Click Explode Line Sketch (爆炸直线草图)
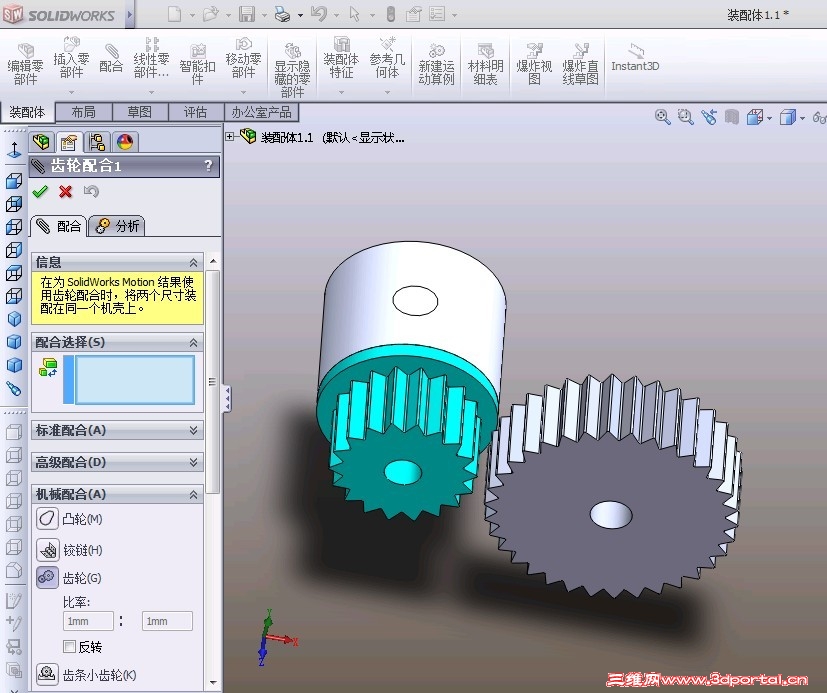 tap(580, 64)
